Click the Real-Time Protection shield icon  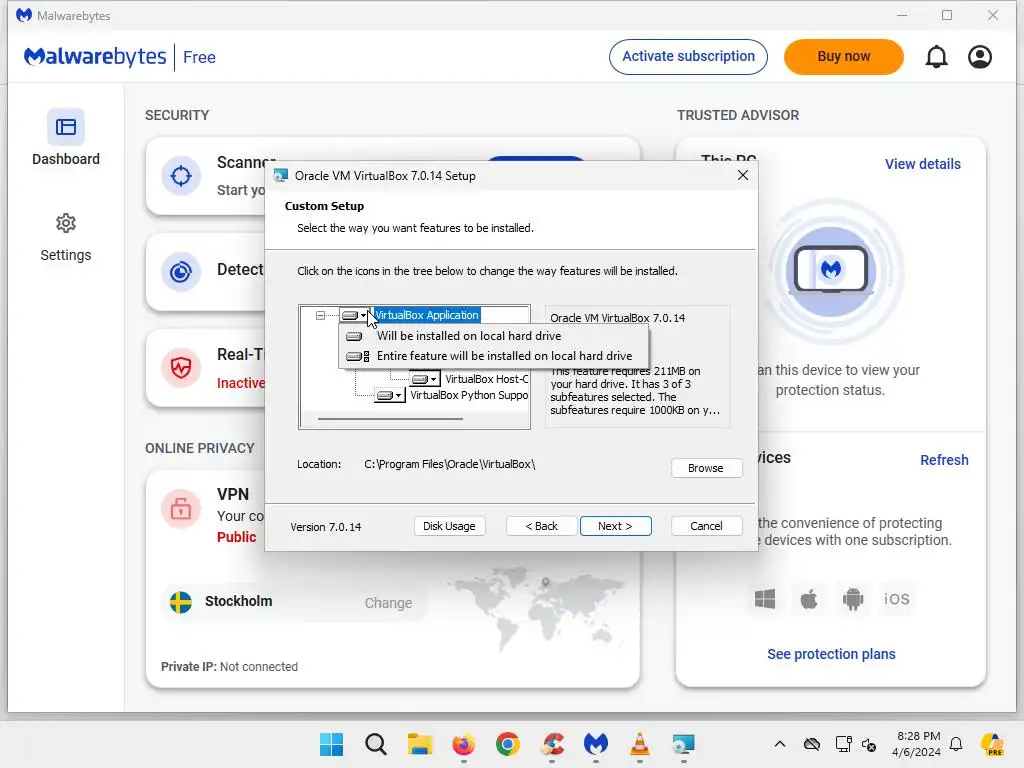[x=181, y=368]
